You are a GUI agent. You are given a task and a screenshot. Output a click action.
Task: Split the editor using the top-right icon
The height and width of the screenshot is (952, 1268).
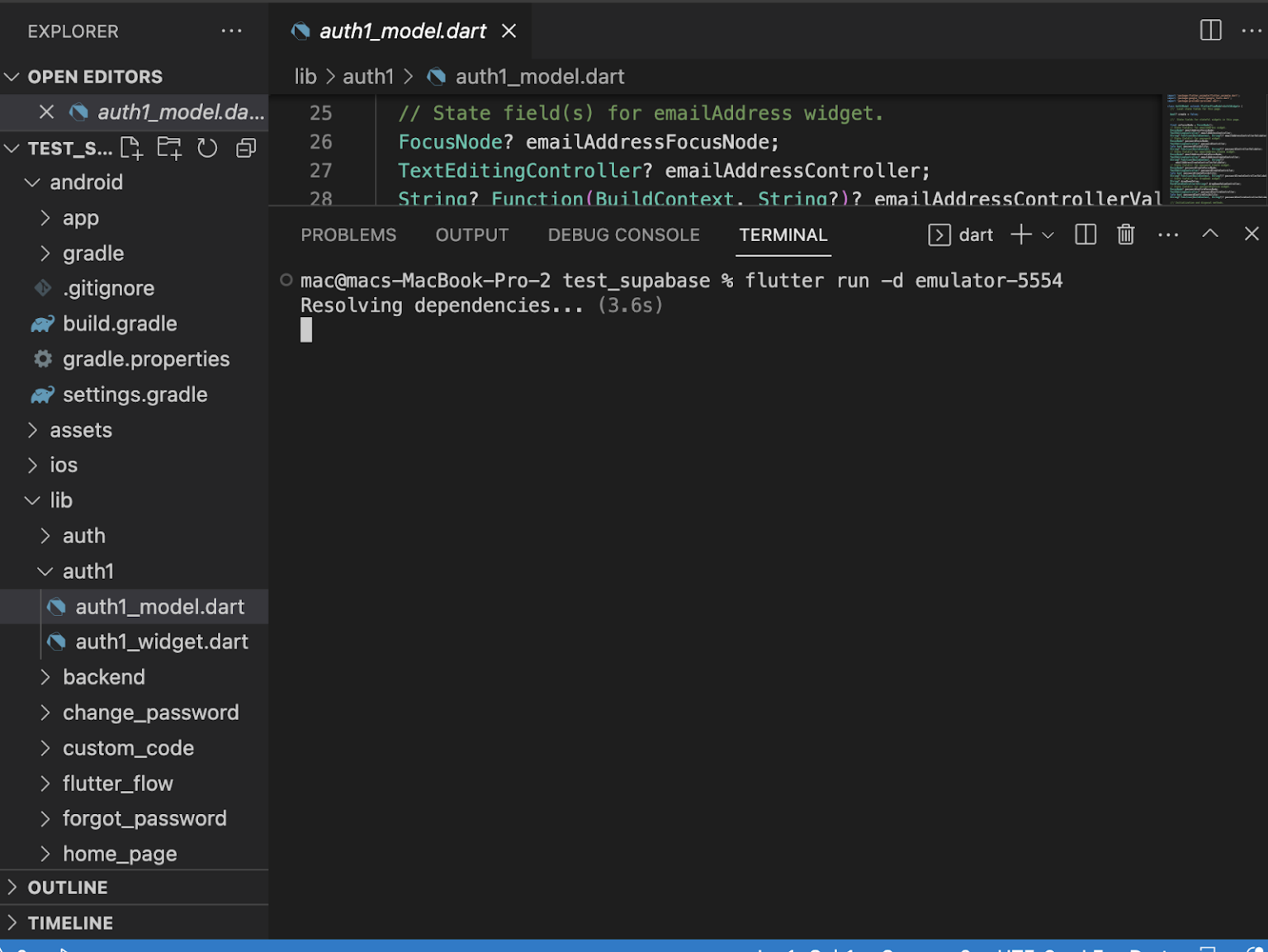tap(1210, 30)
